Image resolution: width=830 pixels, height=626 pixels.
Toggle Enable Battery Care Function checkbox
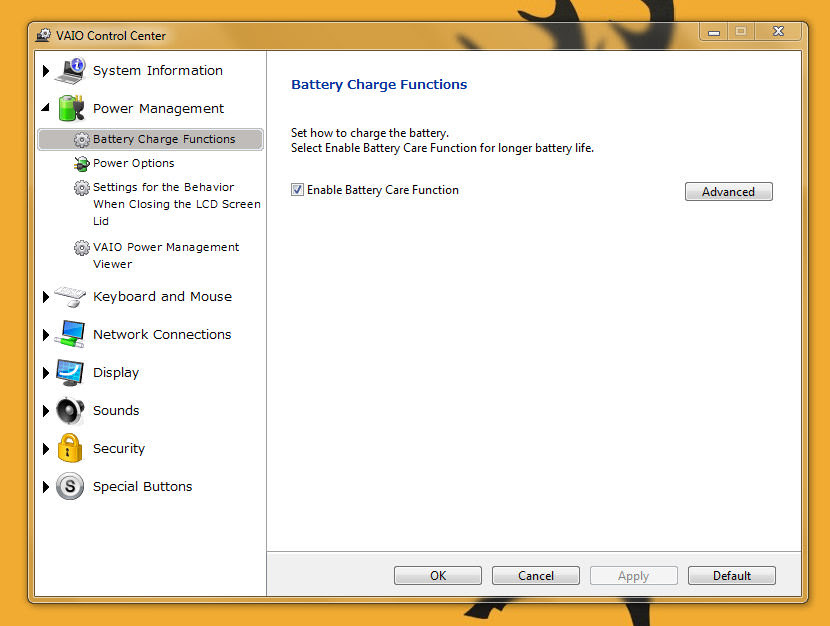[x=297, y=189]
